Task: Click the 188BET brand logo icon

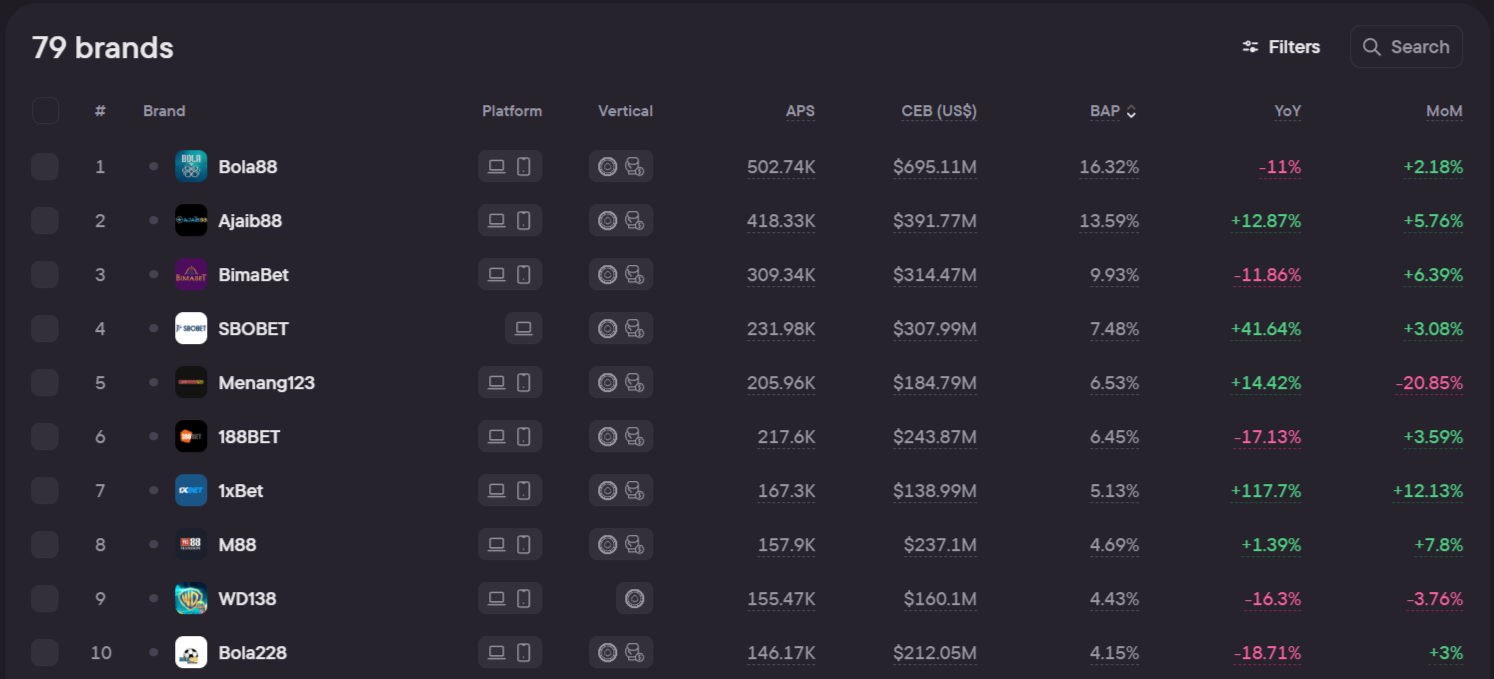Action: (x=191, y=436)
